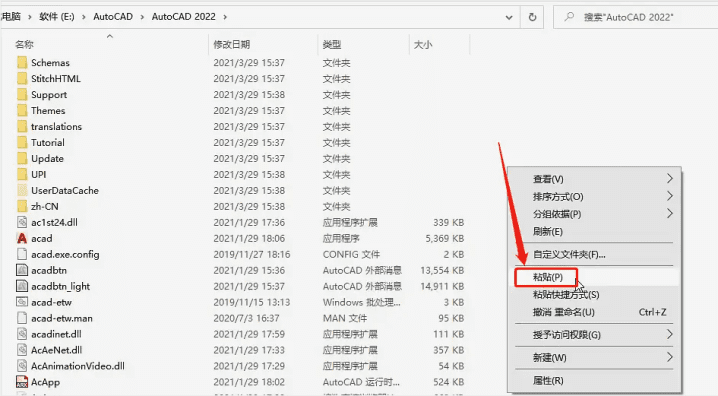Open the address bar history dropdown
Viewport: 718px width, 396px height.
pos(509,17)
